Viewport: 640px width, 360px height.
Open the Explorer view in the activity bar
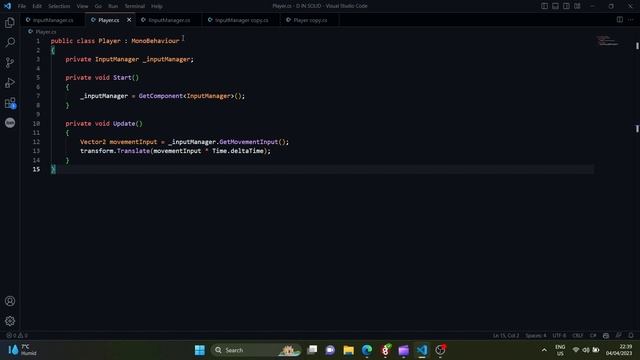pos(10,22)
